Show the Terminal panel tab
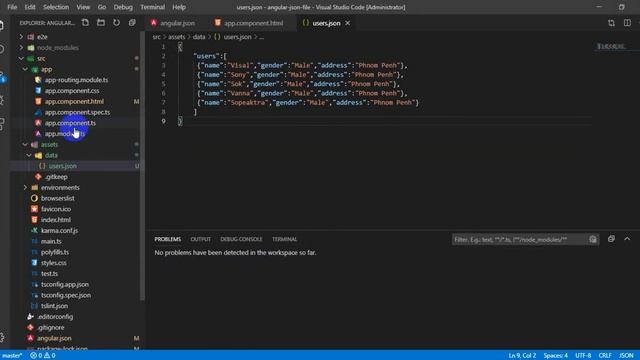The height and width of the screenshot is (360, 640). (284, 239)
